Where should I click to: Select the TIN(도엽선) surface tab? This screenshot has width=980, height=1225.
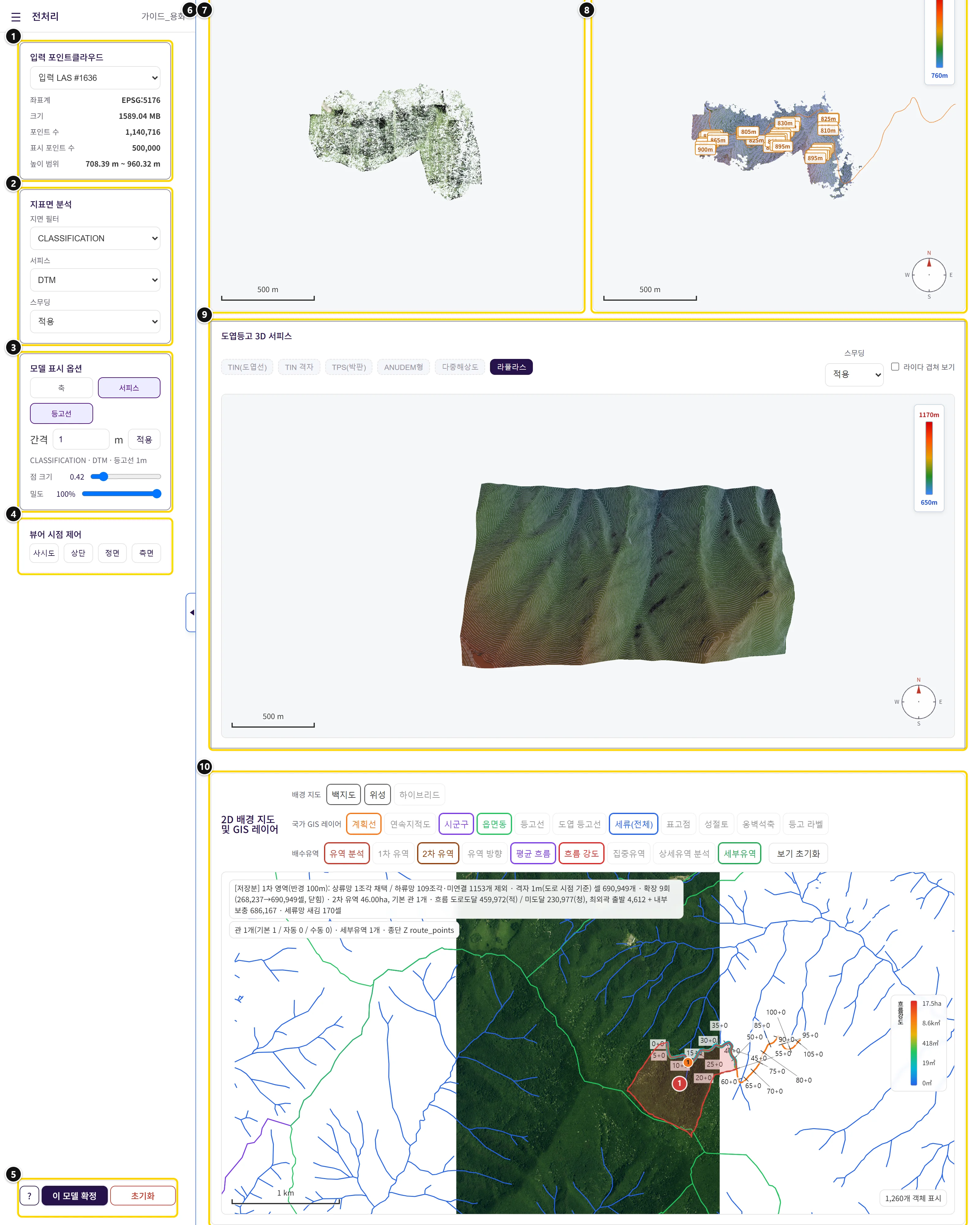click(247, 367)
